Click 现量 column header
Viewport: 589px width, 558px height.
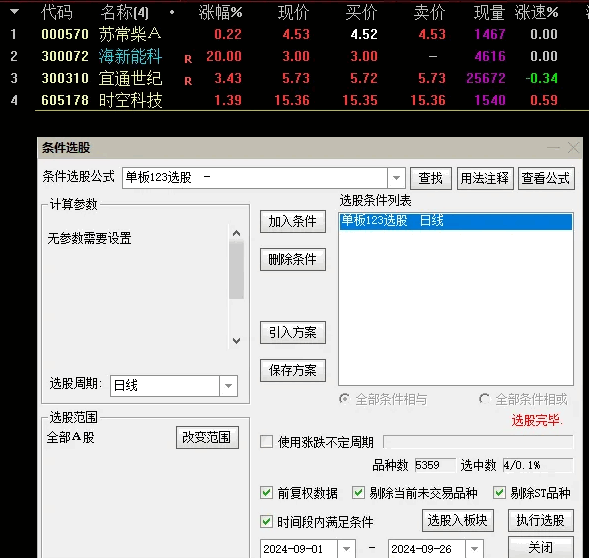(489, 13)
